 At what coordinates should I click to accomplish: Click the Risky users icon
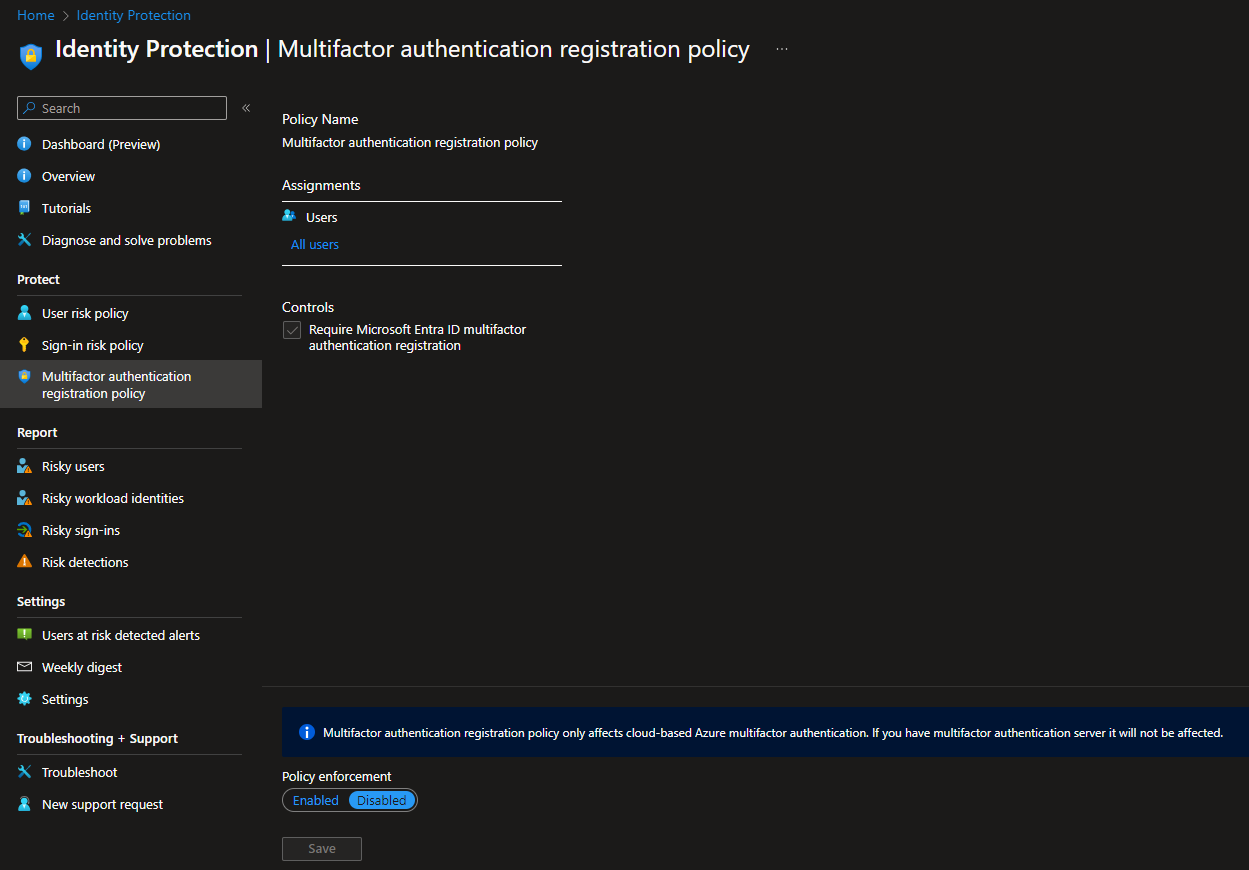coord(25,466)
